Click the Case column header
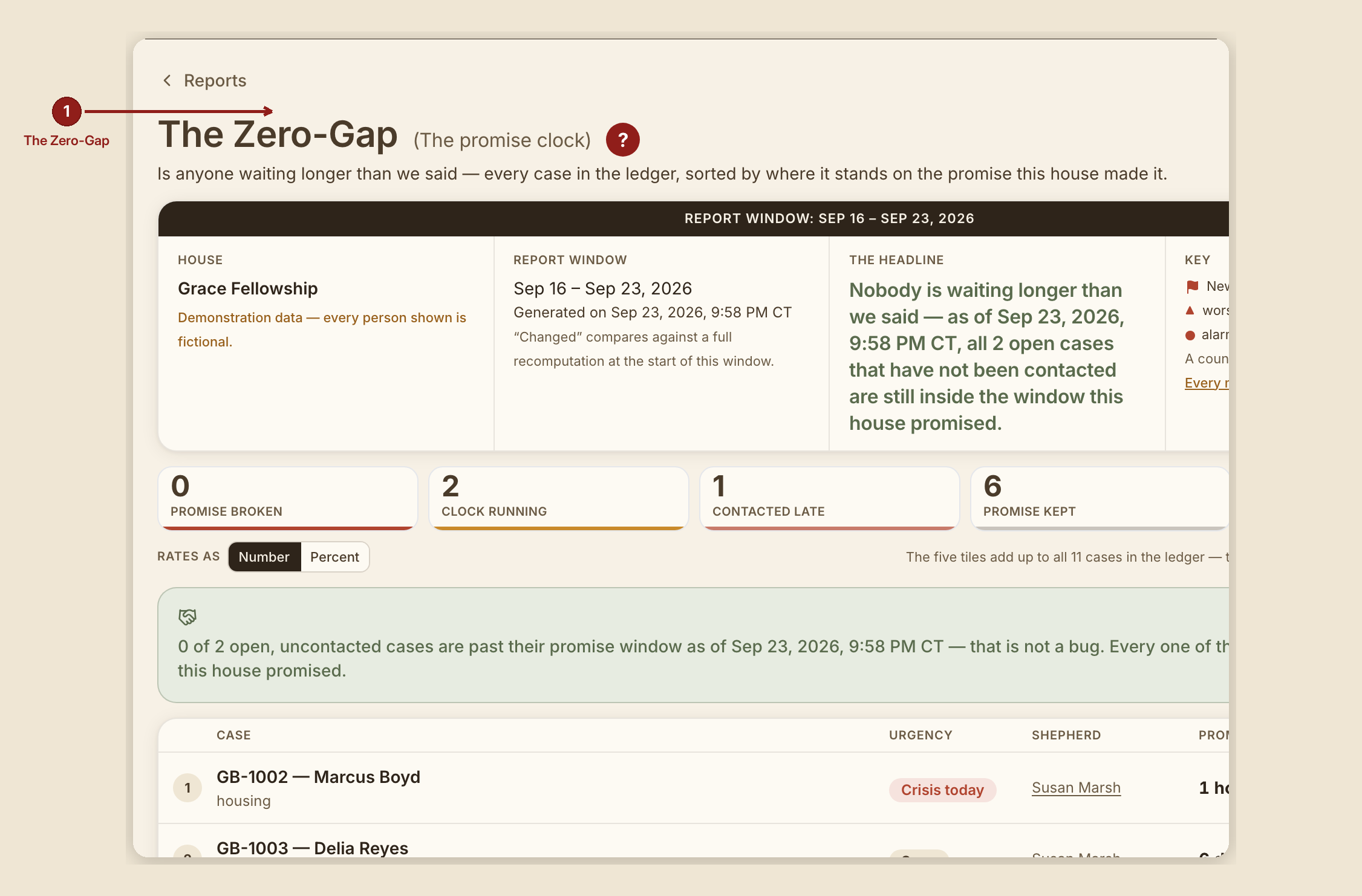 pos(233,735)
